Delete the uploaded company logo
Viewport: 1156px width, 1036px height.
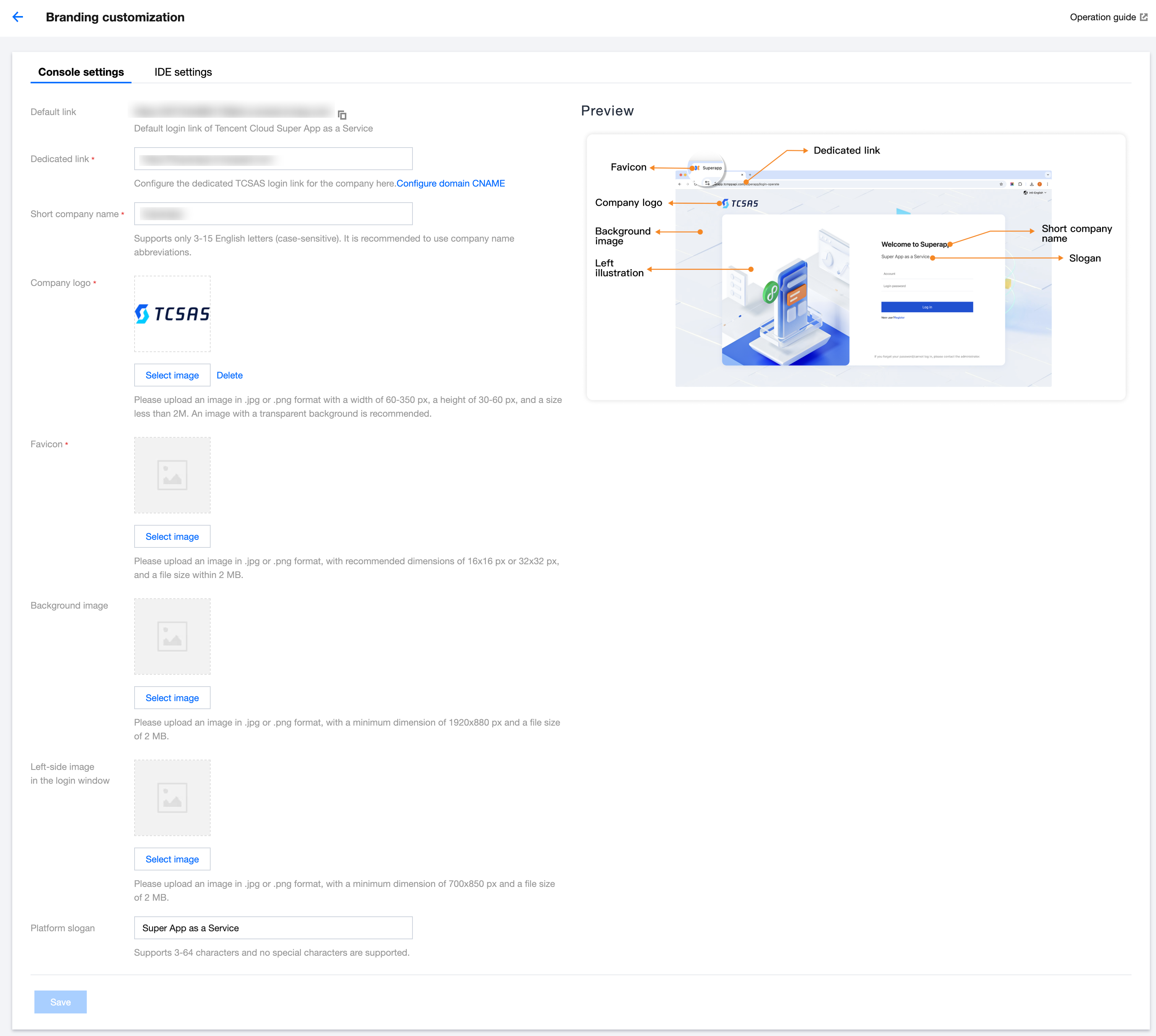coord(229,375)
